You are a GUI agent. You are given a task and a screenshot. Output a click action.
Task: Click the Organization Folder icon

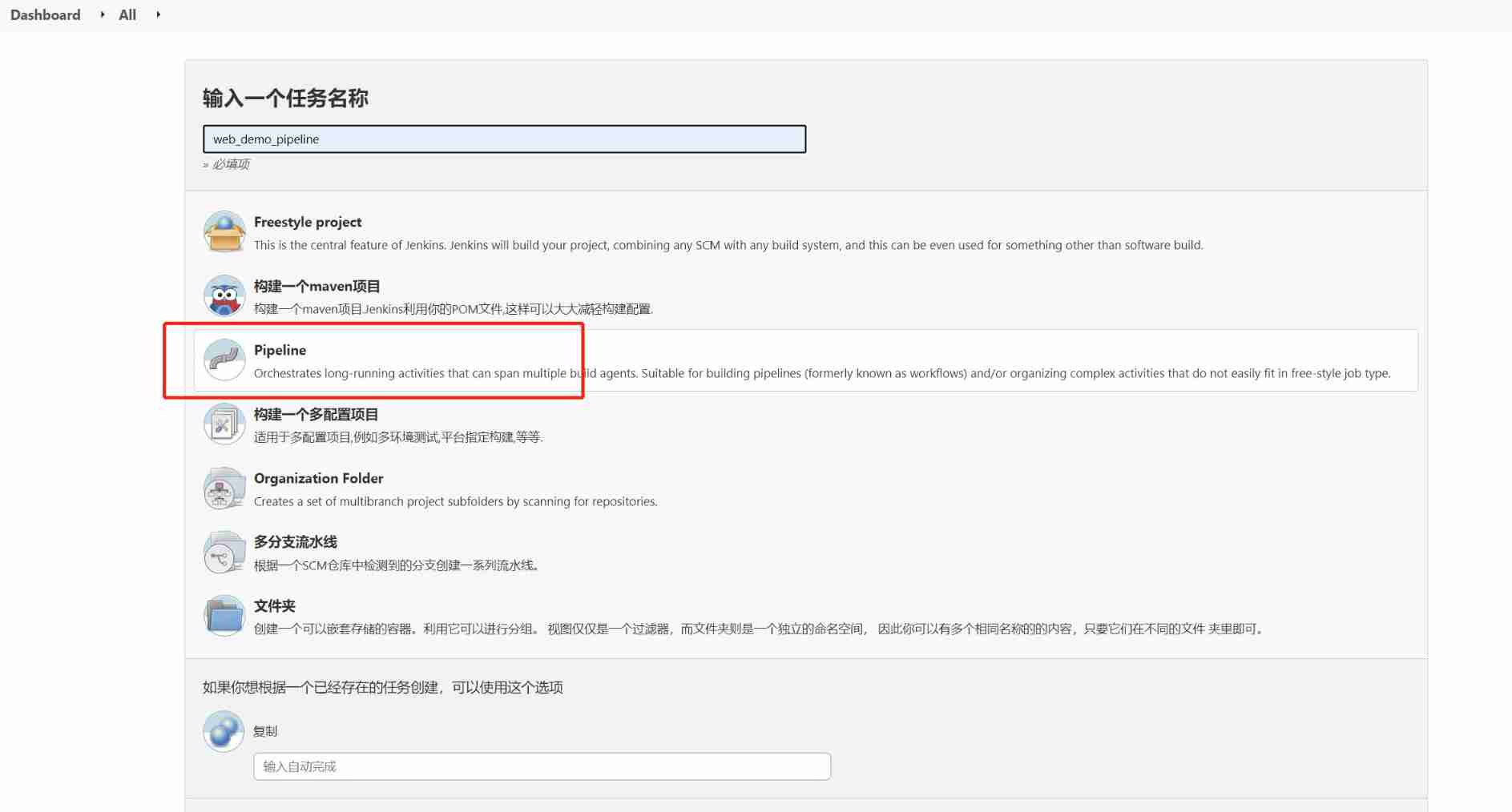(224, 488)
